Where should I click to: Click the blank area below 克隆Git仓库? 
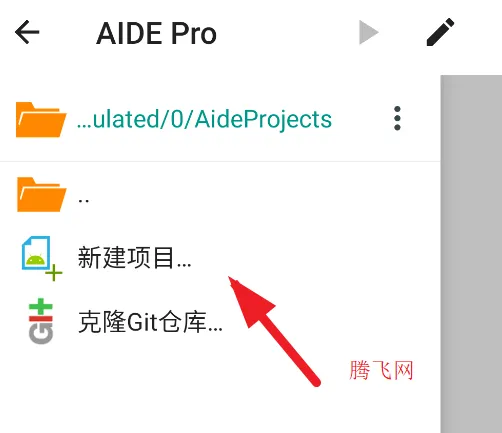(220, 393)
